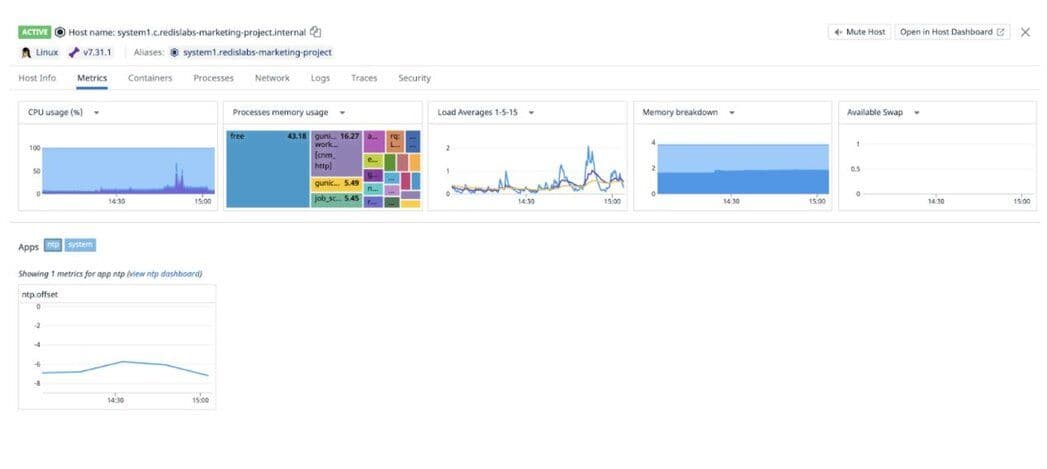The width and height of the screenshot is (1047, 469).
Task: Select the free block in memory treemap
Action: pyautogui.click(x=265, y=170)
